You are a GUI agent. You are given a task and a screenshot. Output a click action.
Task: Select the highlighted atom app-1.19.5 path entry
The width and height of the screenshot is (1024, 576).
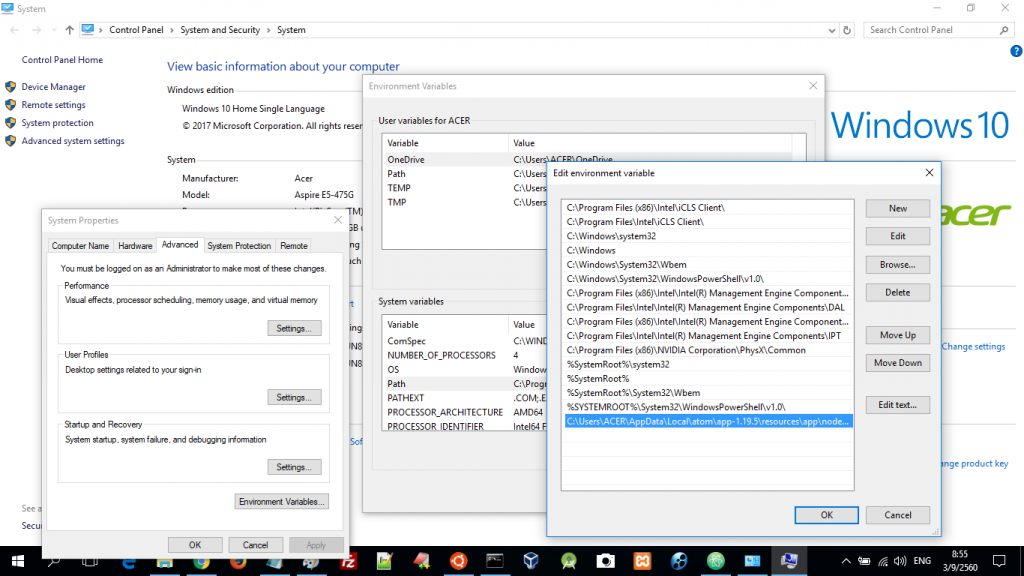(708, 421)
